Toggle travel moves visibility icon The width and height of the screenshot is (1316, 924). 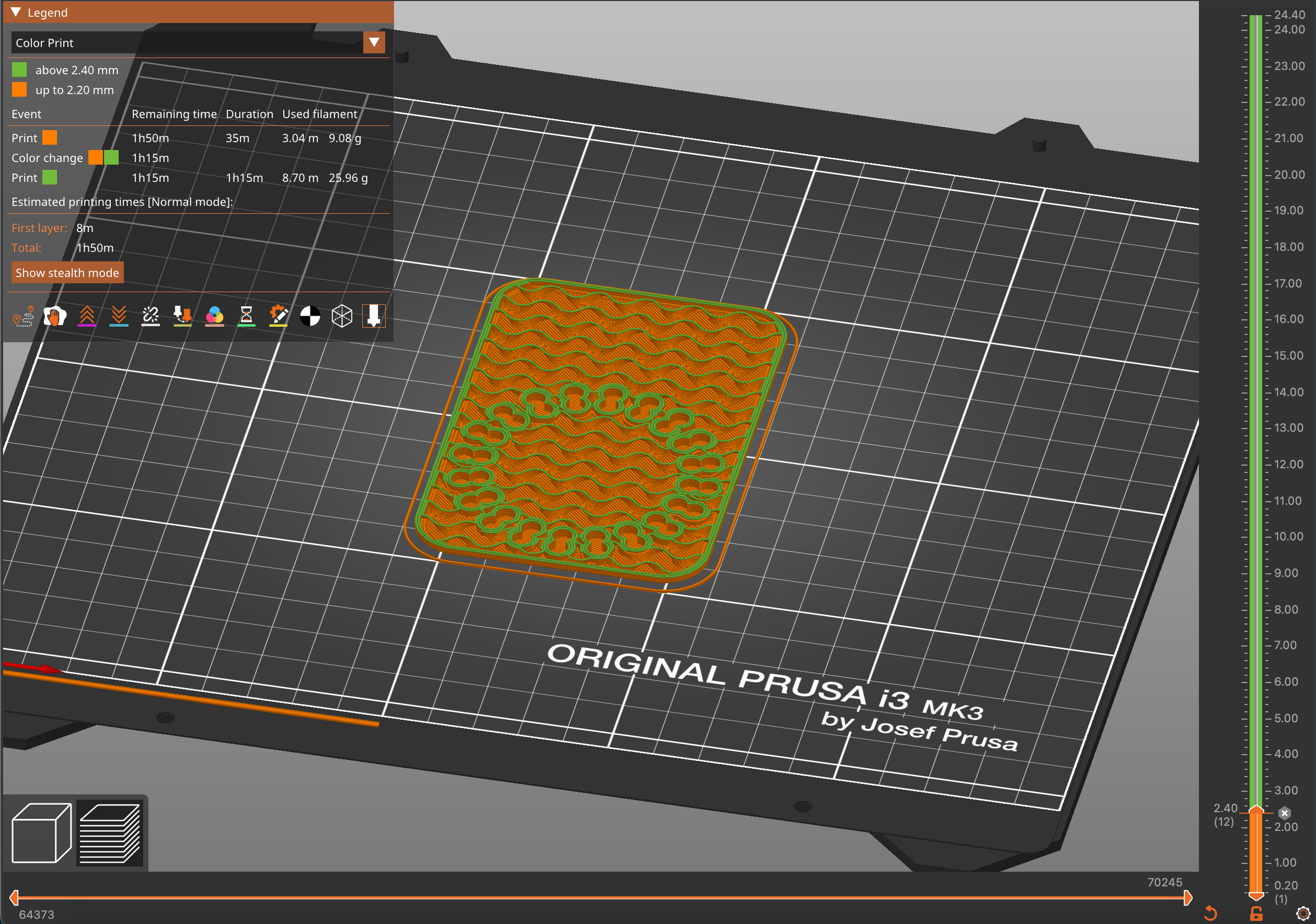click(24, 316)
